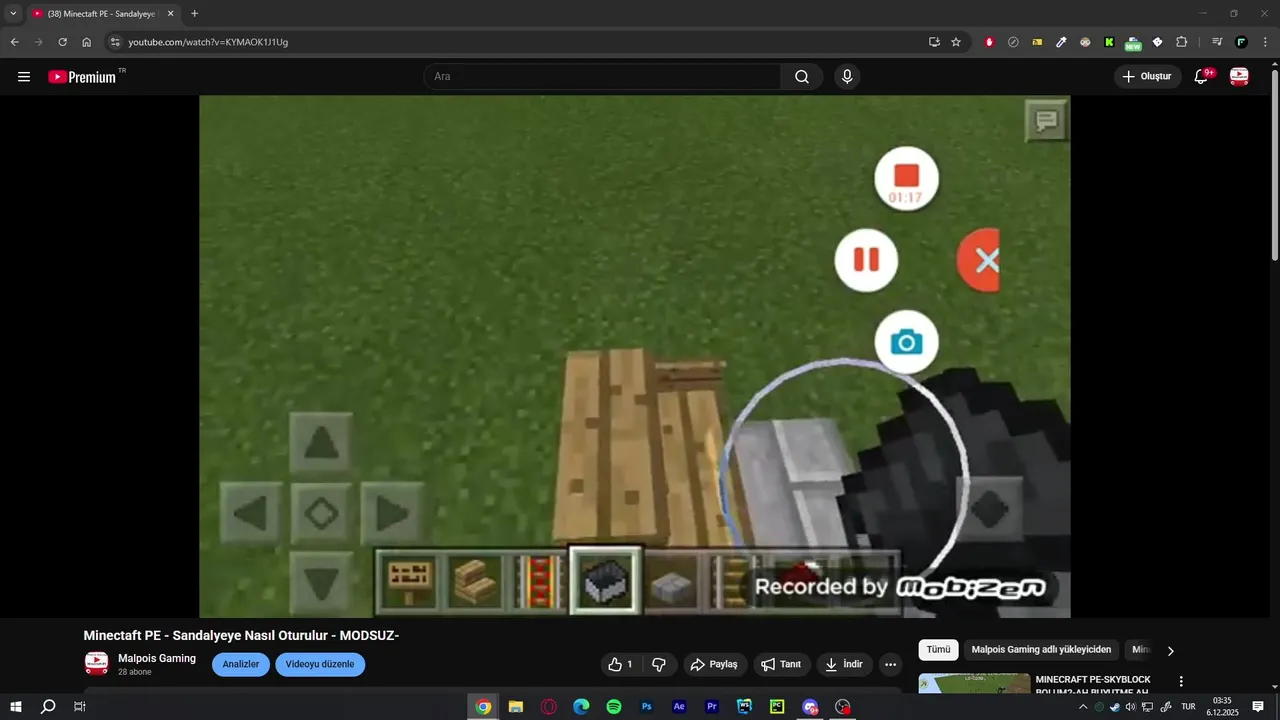
Task: Launch Photoshop from the taskbar
Action: tap(647, 707)
